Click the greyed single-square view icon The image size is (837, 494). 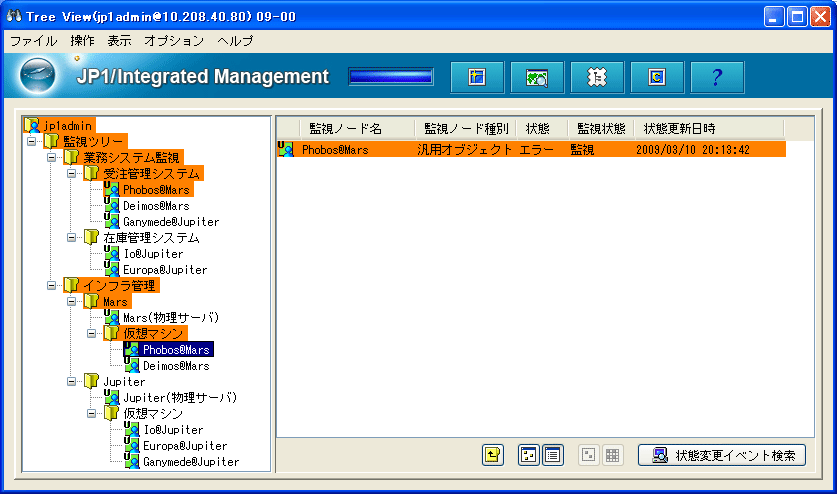coord(589,455)
